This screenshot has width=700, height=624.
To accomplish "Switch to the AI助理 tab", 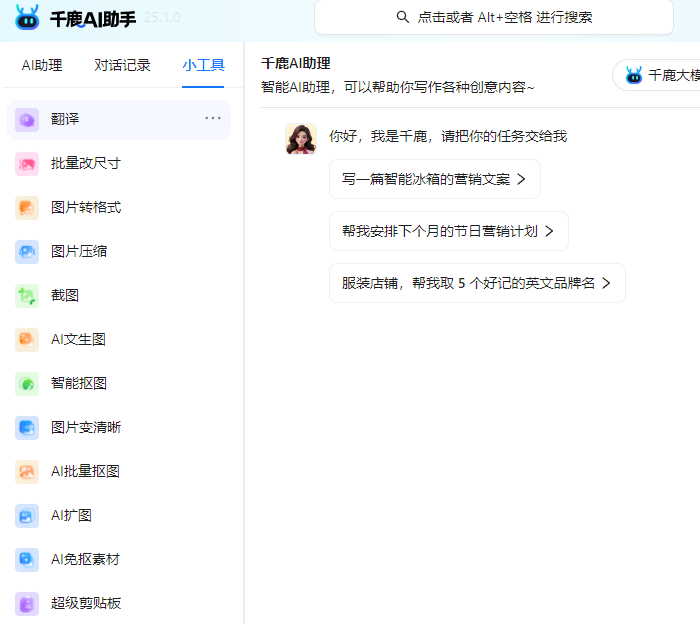I will pyautogui.click(x=42, y=65).
